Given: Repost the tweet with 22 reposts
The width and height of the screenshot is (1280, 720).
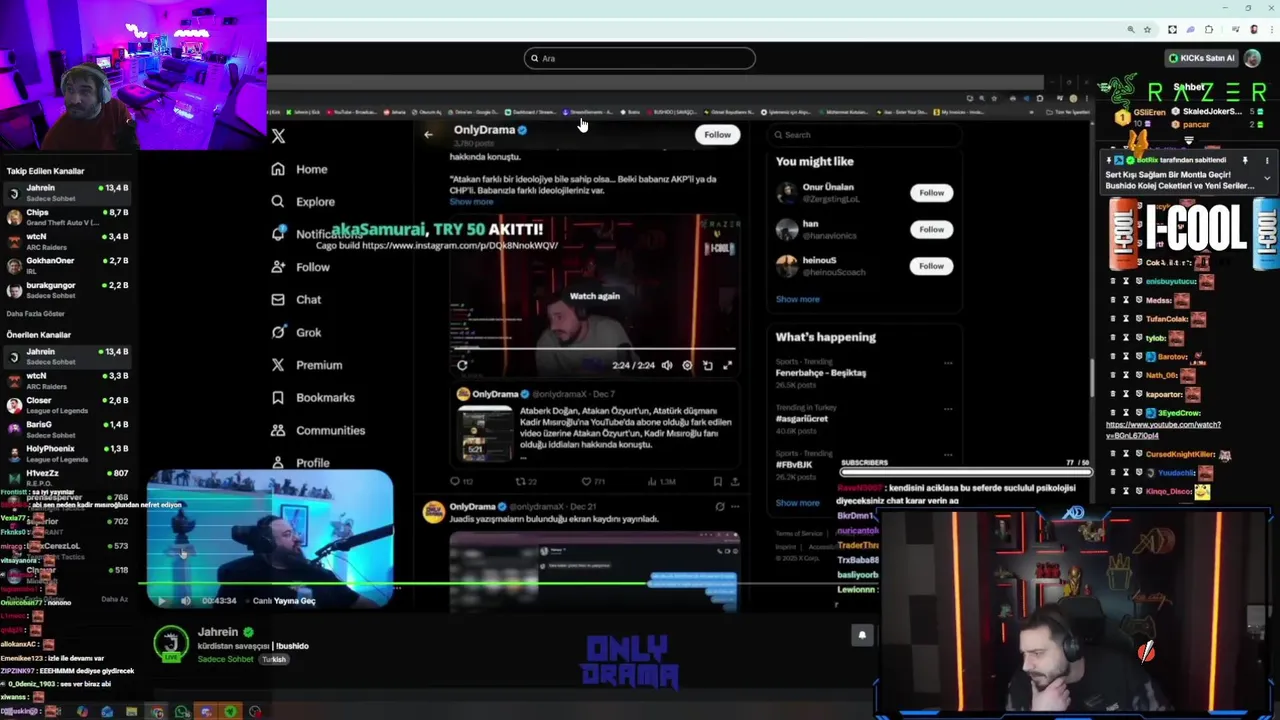Looking at the screenshot, I should pos(526,481).
